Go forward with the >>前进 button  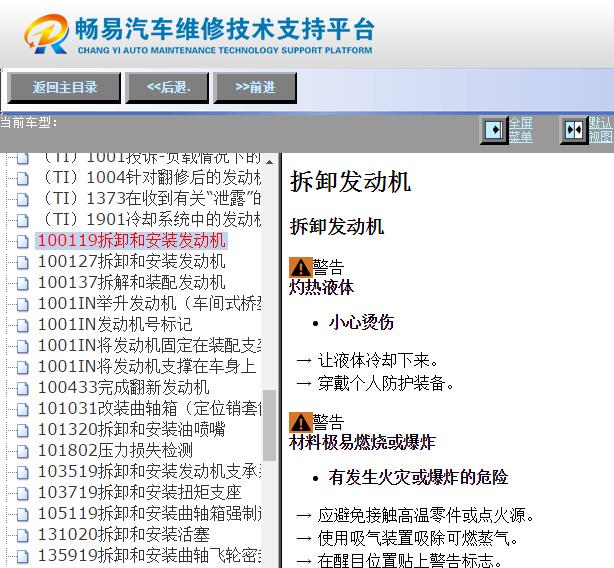point(255,87)
